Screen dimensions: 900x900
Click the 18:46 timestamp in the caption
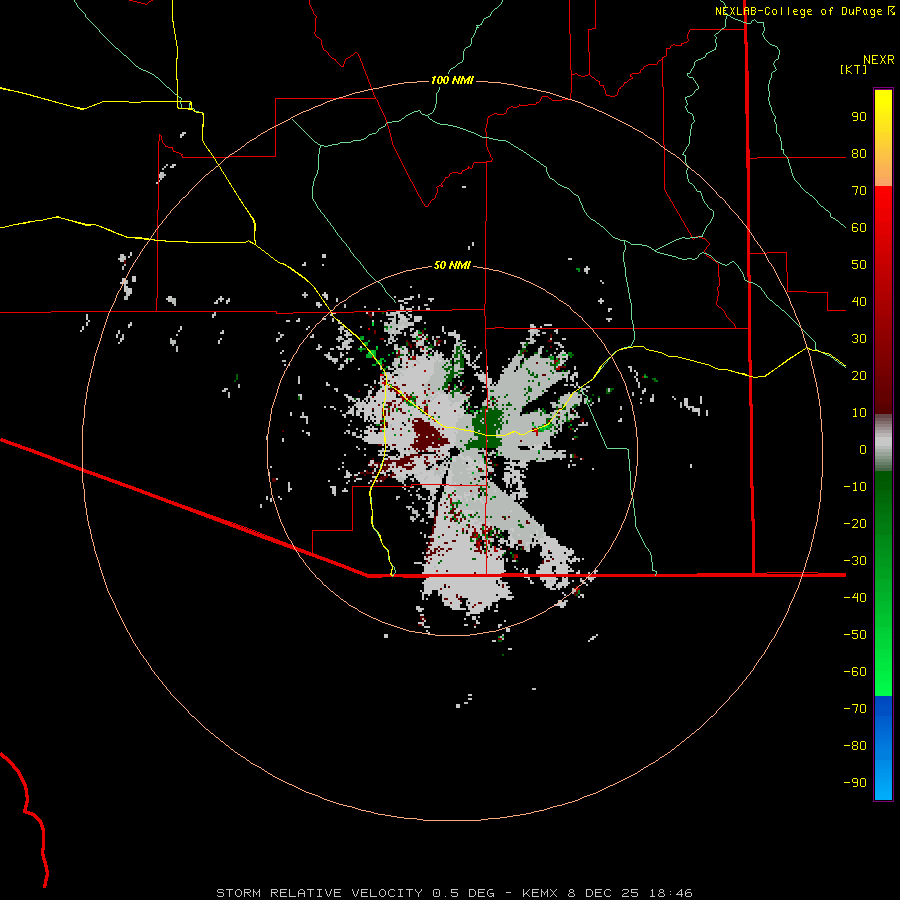pos(670,893)
